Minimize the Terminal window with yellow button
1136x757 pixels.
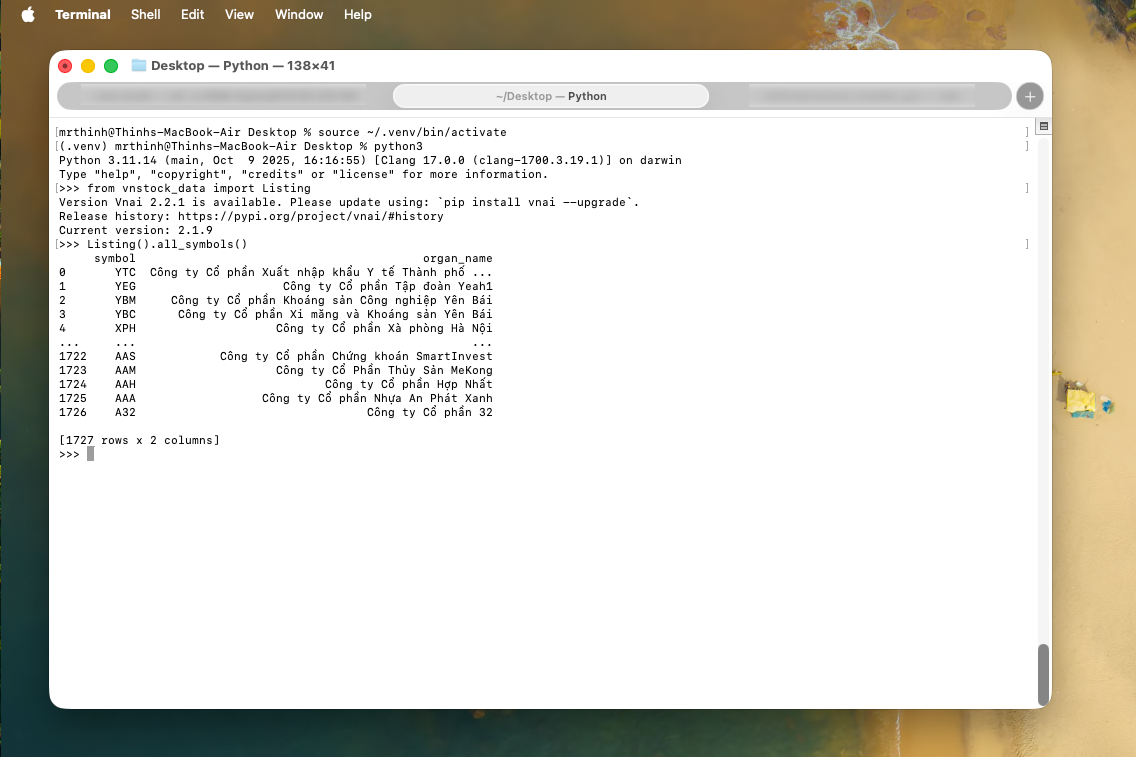[x=88, y=66]
